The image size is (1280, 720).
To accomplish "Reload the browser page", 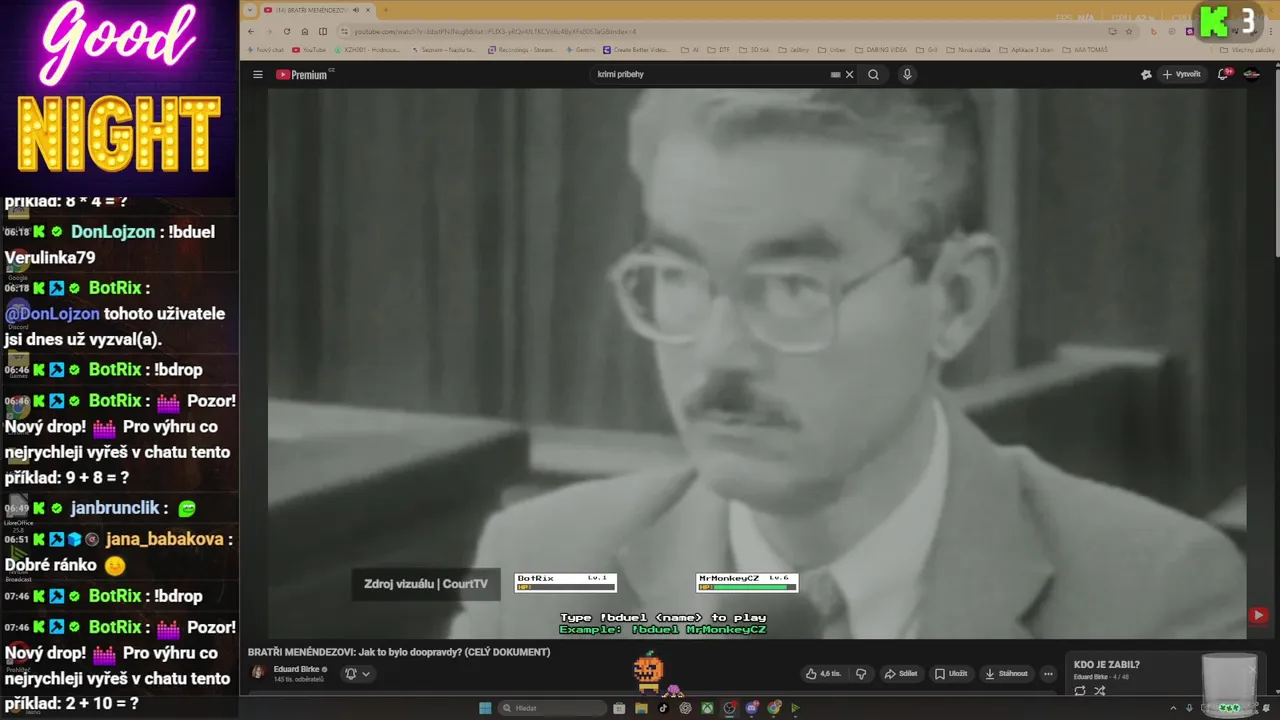I will coord(288,31).
